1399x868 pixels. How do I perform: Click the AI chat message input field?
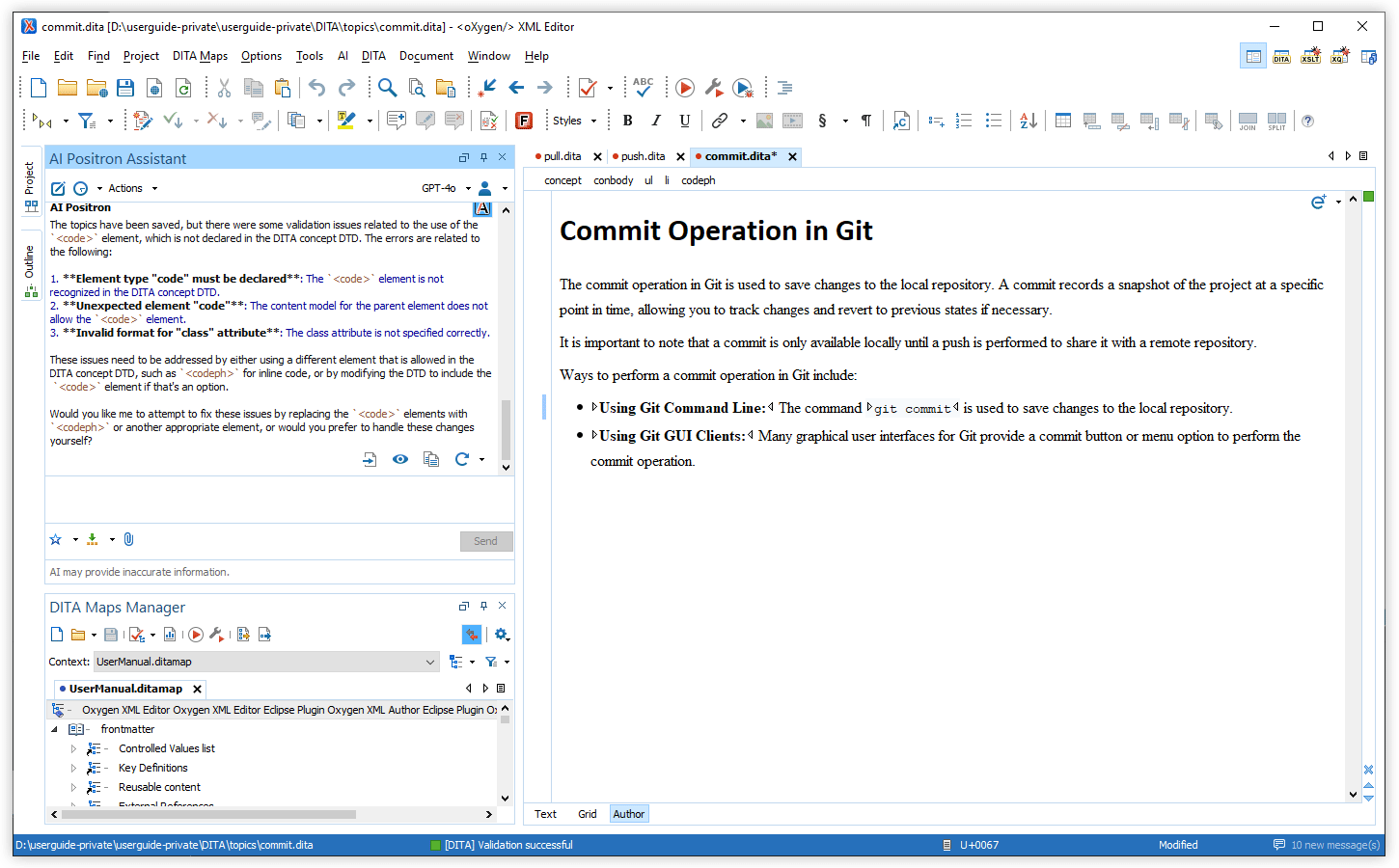(280, 501)
